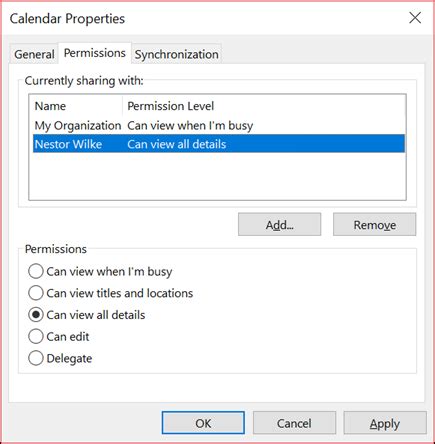Apply the permission changes
Screen dimensions: 435x444
(385, 423)
